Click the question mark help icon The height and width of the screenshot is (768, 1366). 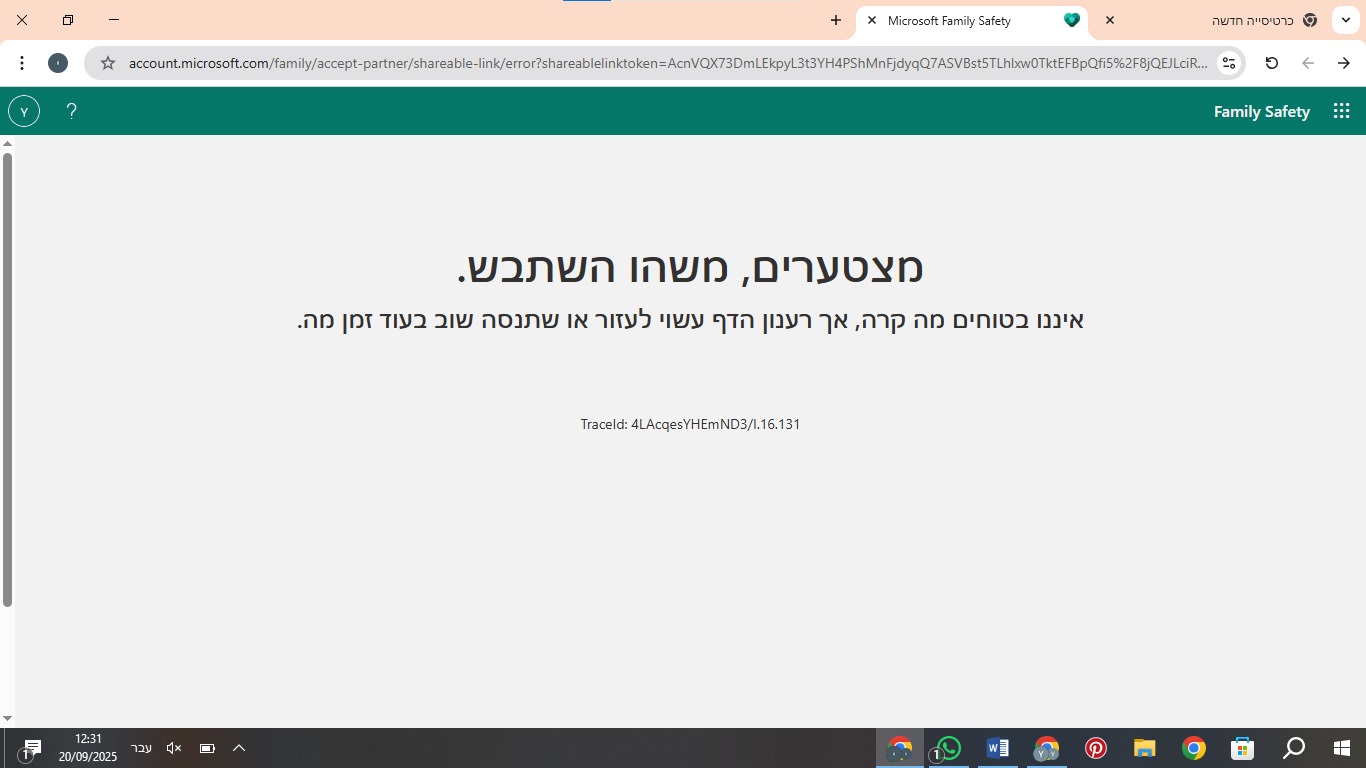pyautogui.click(x=71, y=111)
